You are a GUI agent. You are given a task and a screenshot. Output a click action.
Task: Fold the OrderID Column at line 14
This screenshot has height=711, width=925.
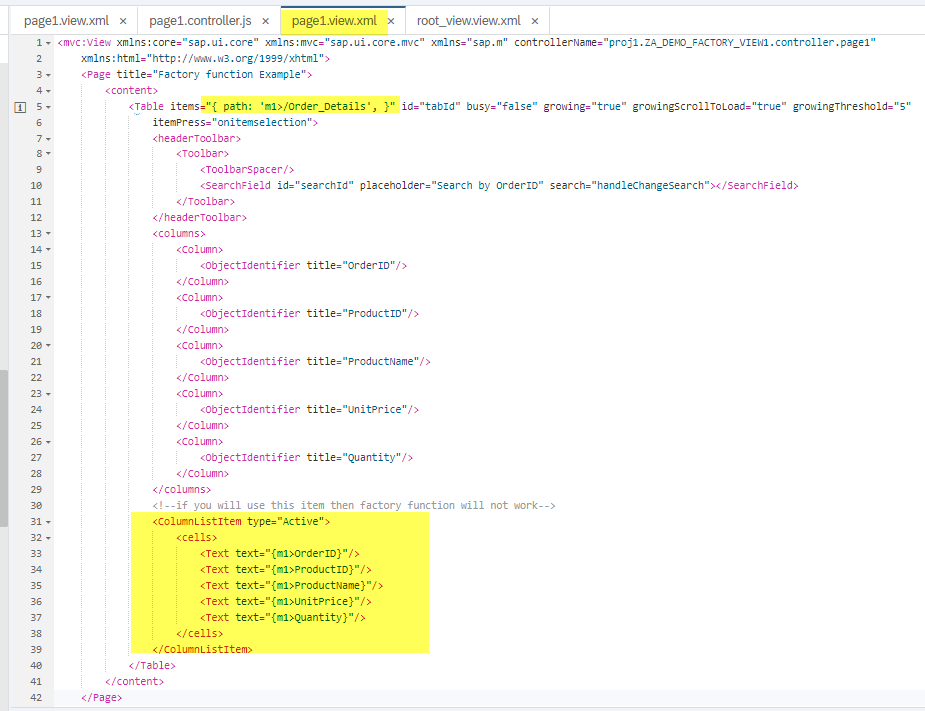[x=48, y=250]
